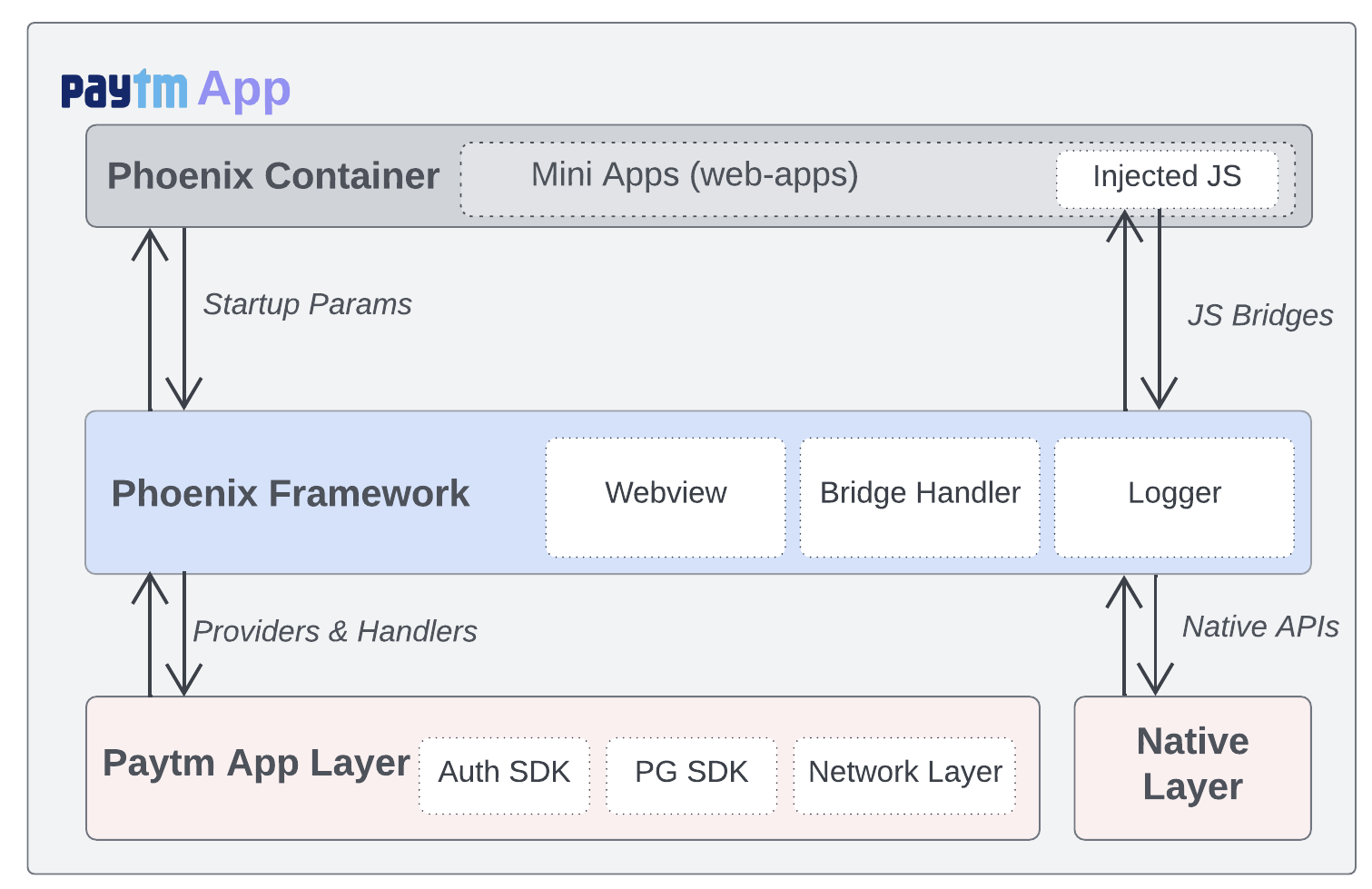Select the Injected JS box
1372x889 pixels.
[x=1167, y=179]
